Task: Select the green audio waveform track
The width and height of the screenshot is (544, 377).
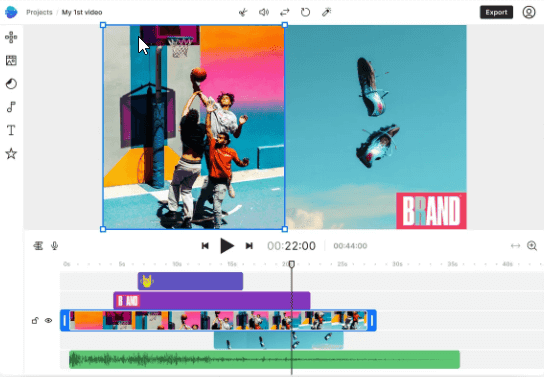Action: pyautogui.click(x=264, y=359)
